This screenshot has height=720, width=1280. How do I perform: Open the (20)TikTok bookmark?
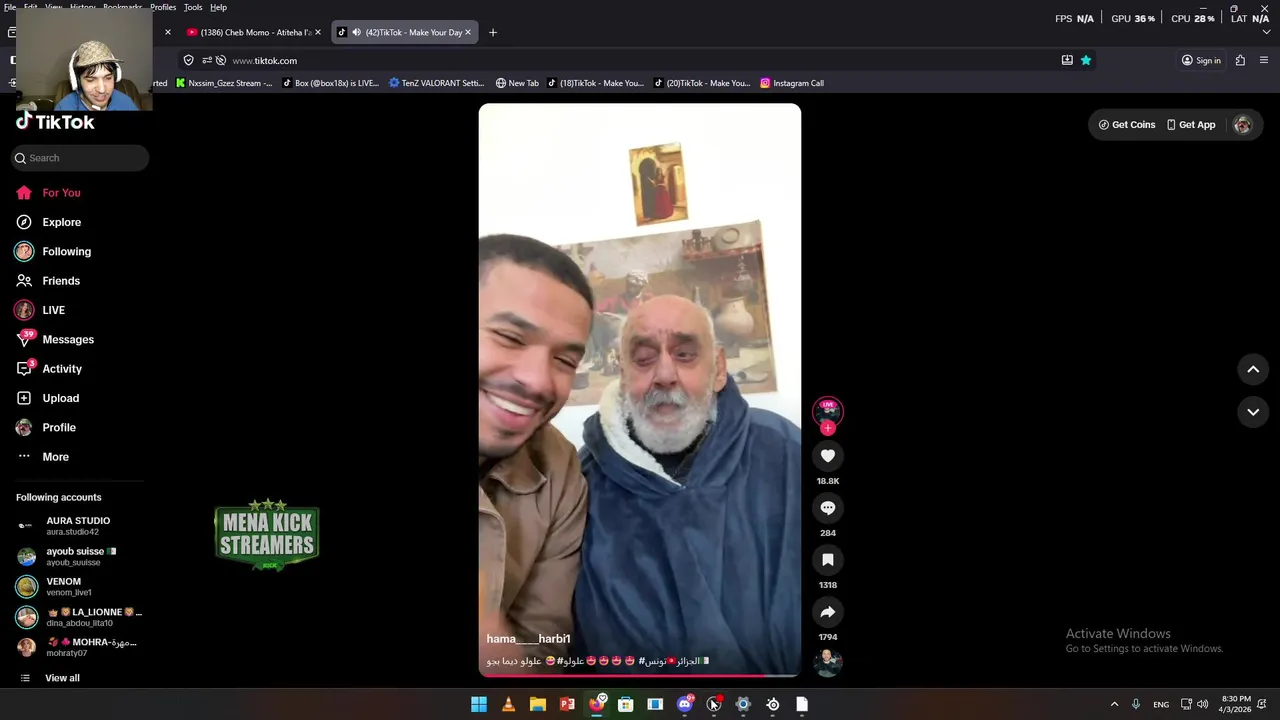coord(702,83)
